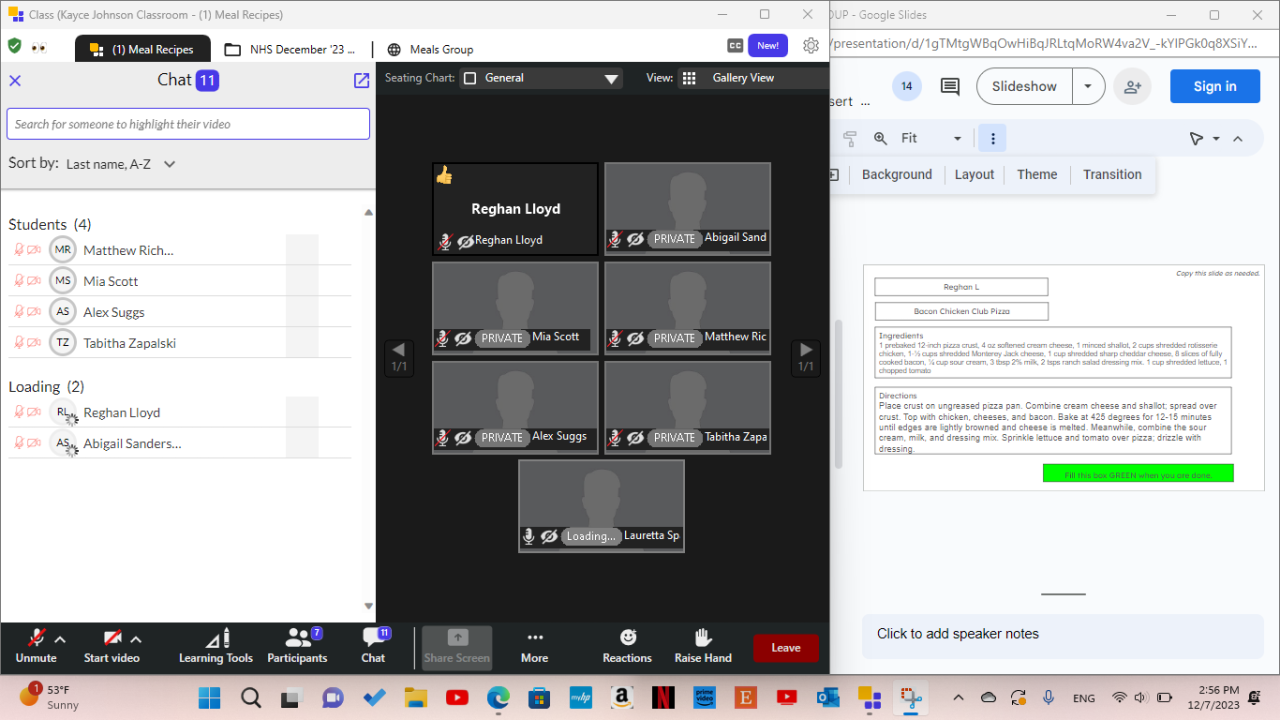Expand video options caret next to Start video

pos(136,640)
